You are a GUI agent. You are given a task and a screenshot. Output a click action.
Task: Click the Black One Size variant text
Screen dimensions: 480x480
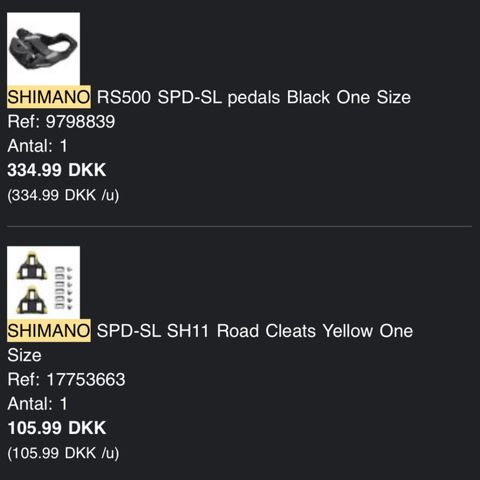349,97
